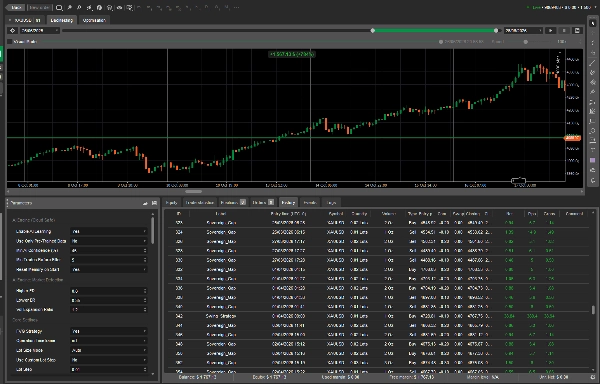The image size is (600, 384).
Task: Click the Balance value in the status bar
Action: (197, 377)
